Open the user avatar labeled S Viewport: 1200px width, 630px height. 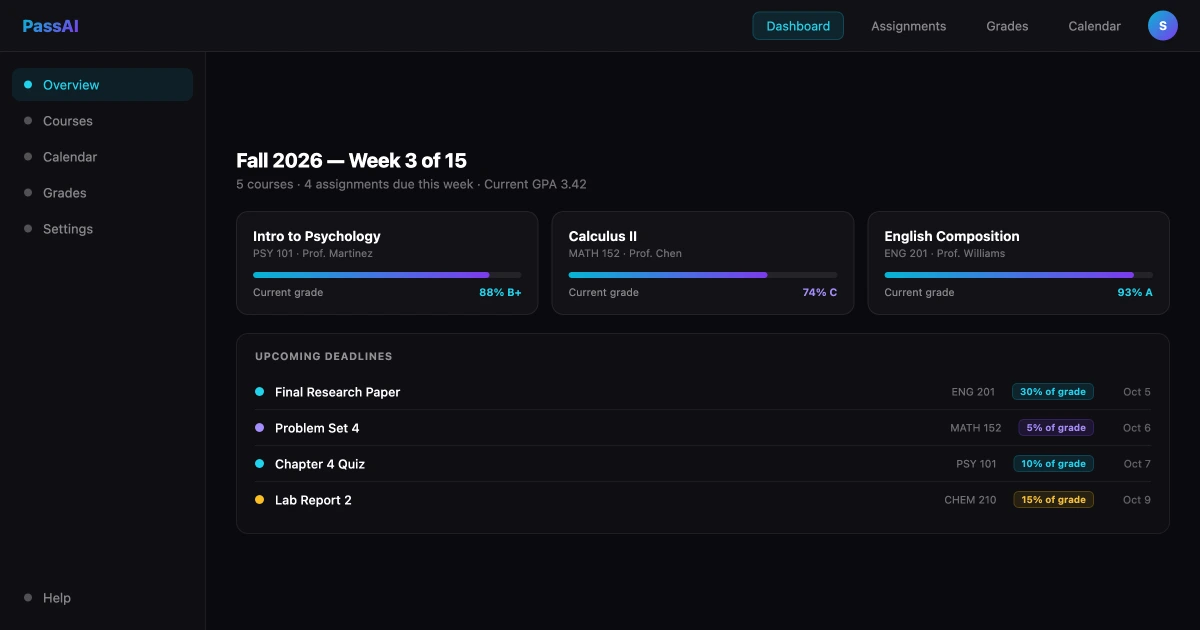tap(1163, 26)
